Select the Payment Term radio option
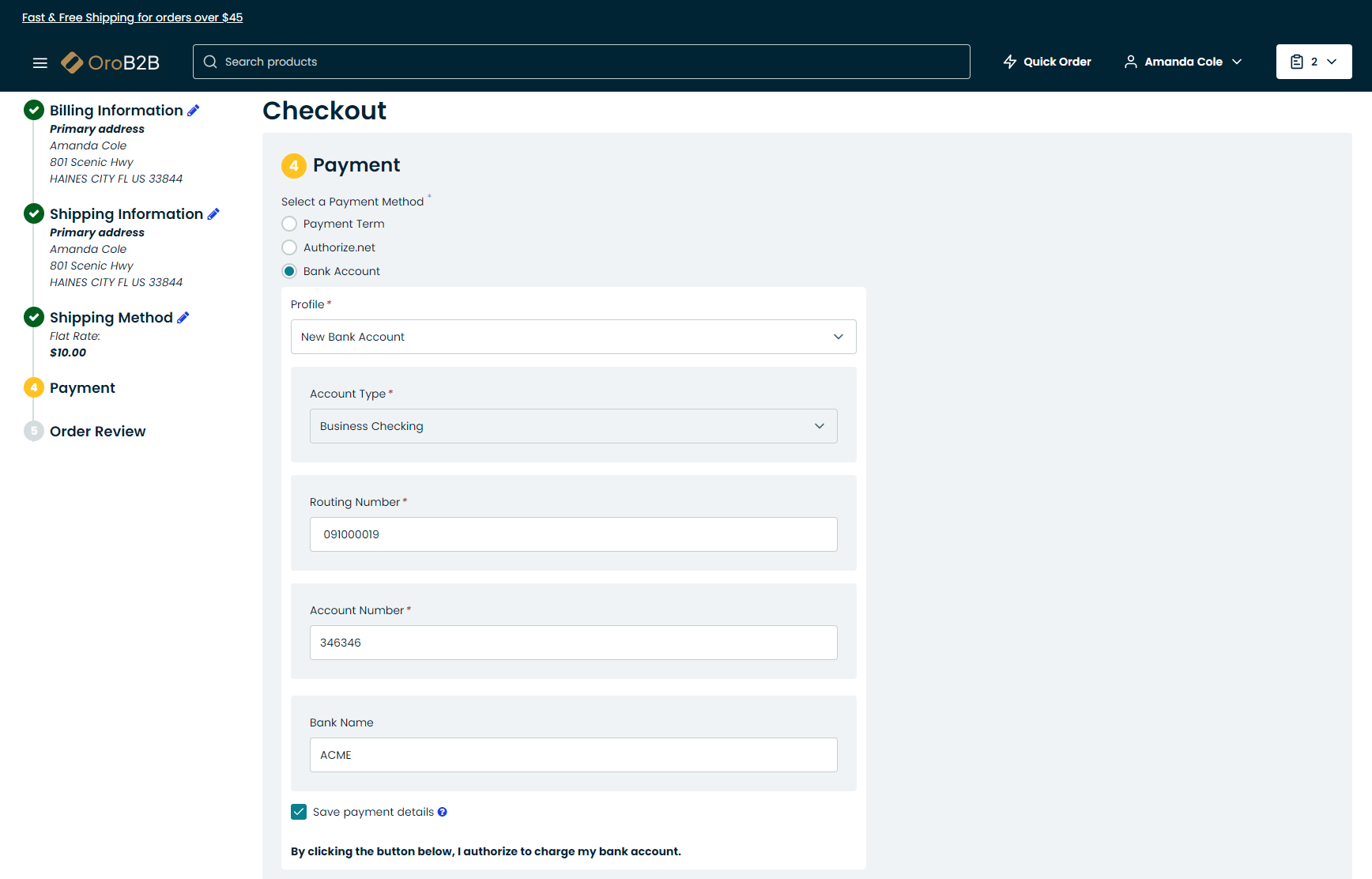1372x879 pixels. (x=290, y=224)
